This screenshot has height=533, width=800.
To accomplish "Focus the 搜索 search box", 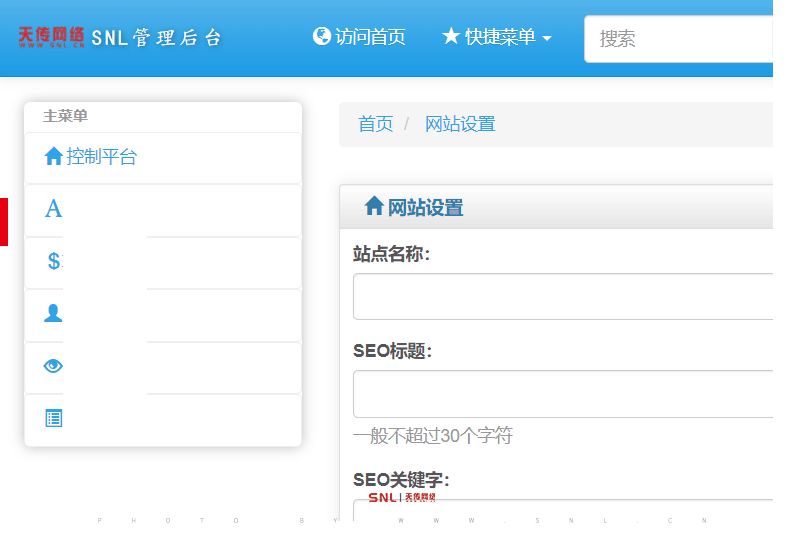I will click(679, 39).
